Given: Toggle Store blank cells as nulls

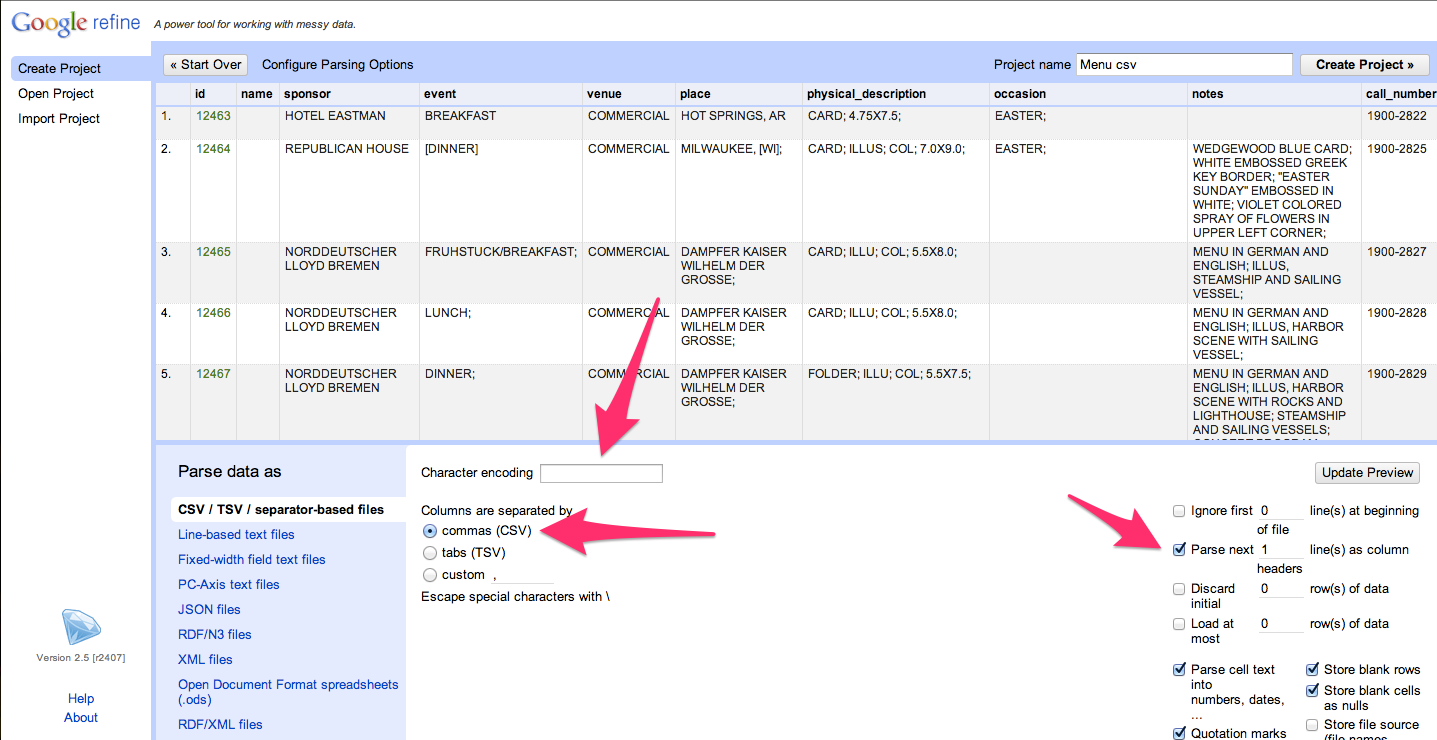Looking at the screenshot, I should (1312, 691).
